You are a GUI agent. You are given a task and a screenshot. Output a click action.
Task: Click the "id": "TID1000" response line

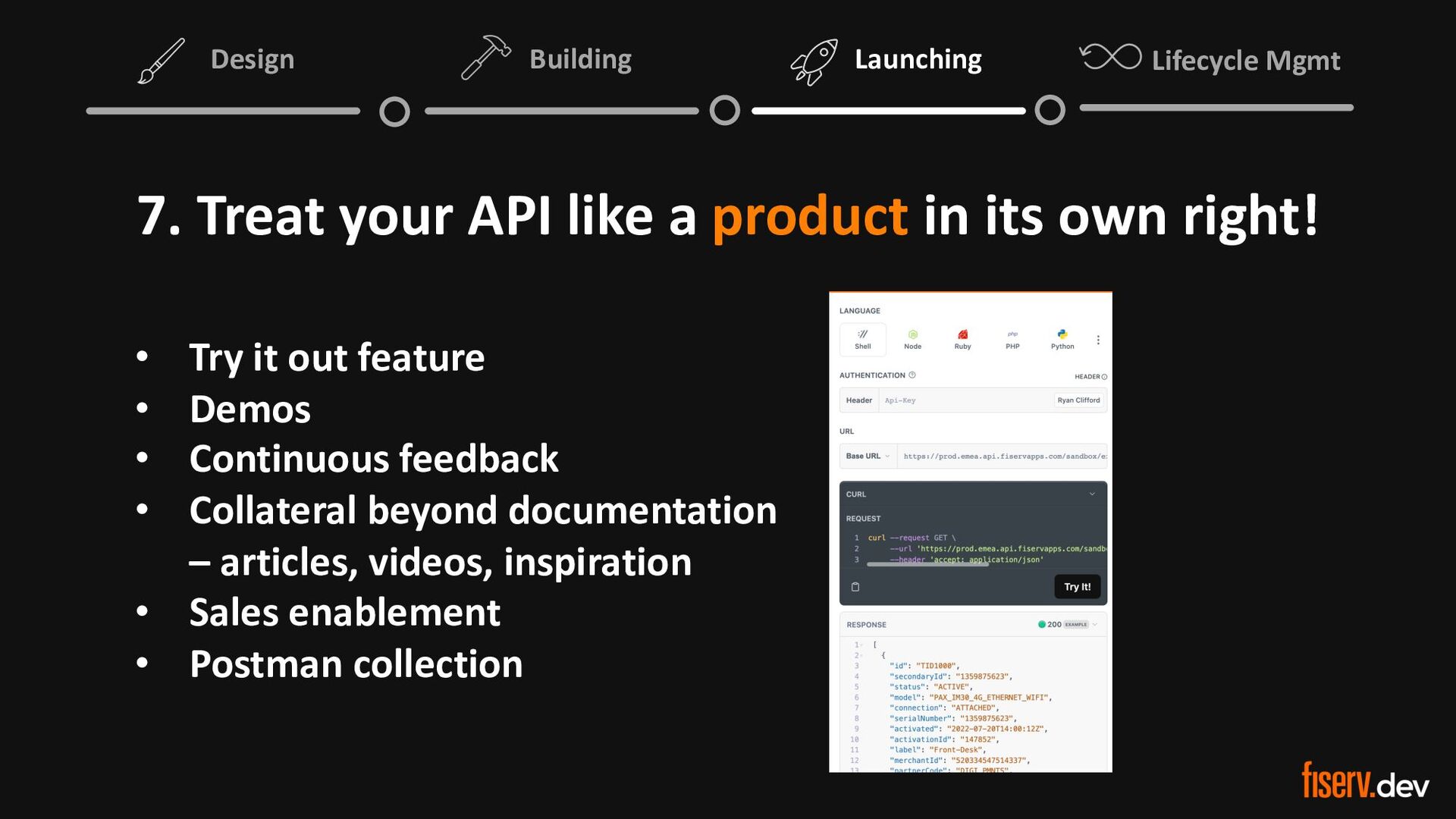click(924, 666)
